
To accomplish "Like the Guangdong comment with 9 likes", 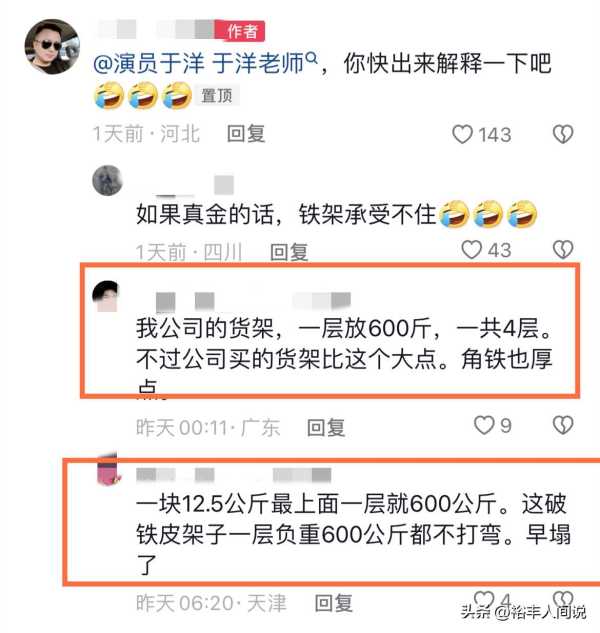I will (x=484, y=425).
